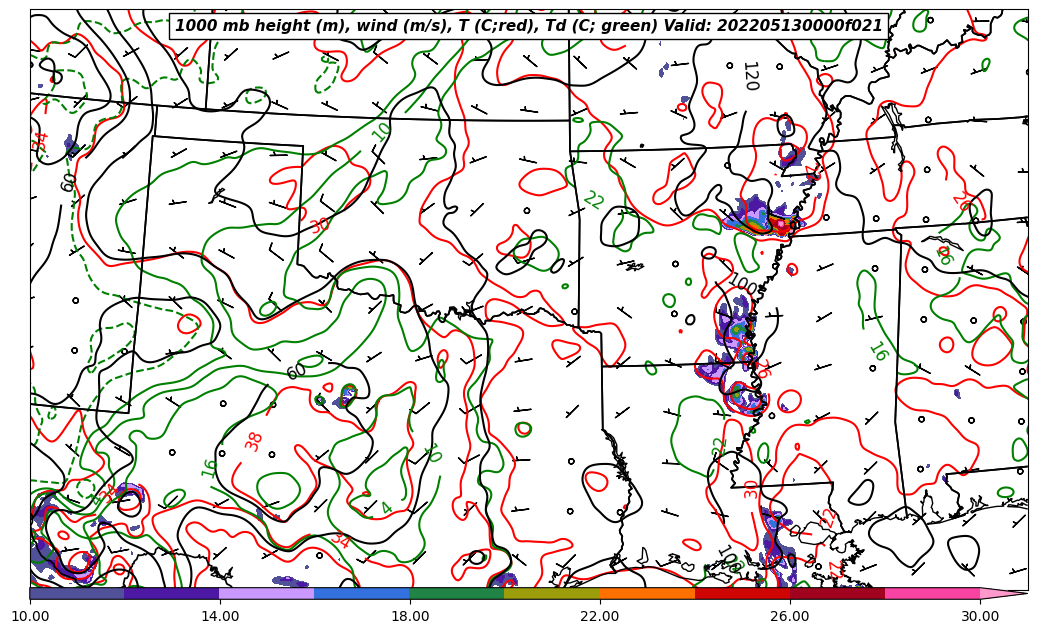The height and width of the screenshot is (633, 1037).
Task: Pick the olive colorbar segment ending at 22.00
Action: coord(552,593)
